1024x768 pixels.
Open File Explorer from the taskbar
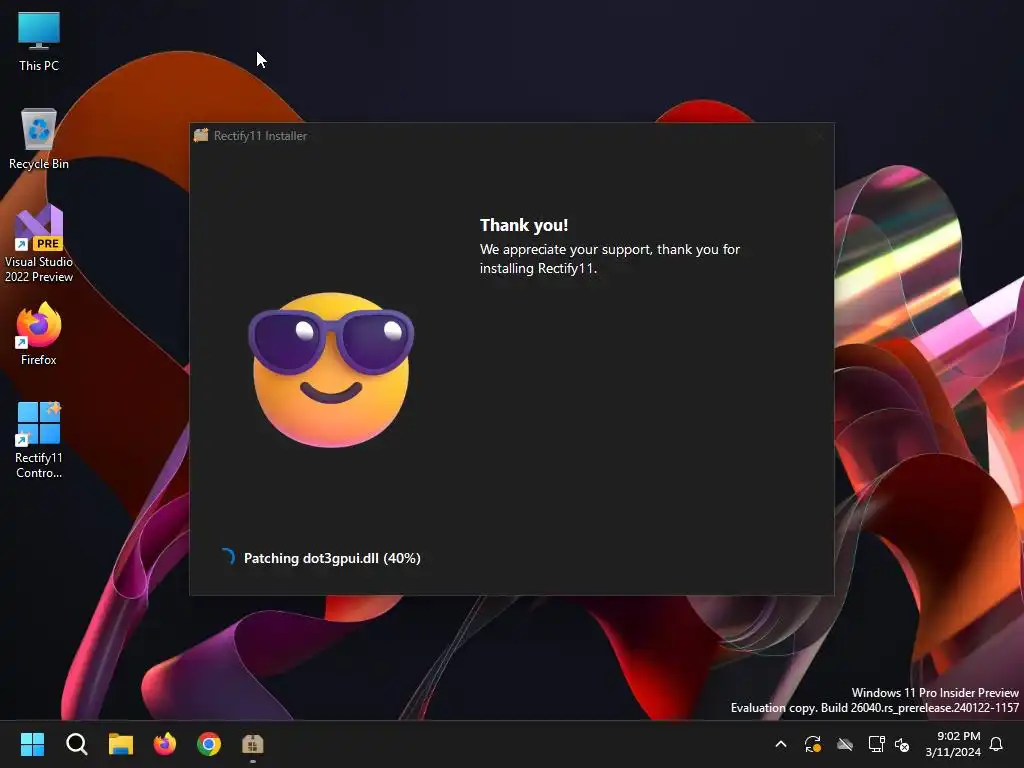click(121, 744)
